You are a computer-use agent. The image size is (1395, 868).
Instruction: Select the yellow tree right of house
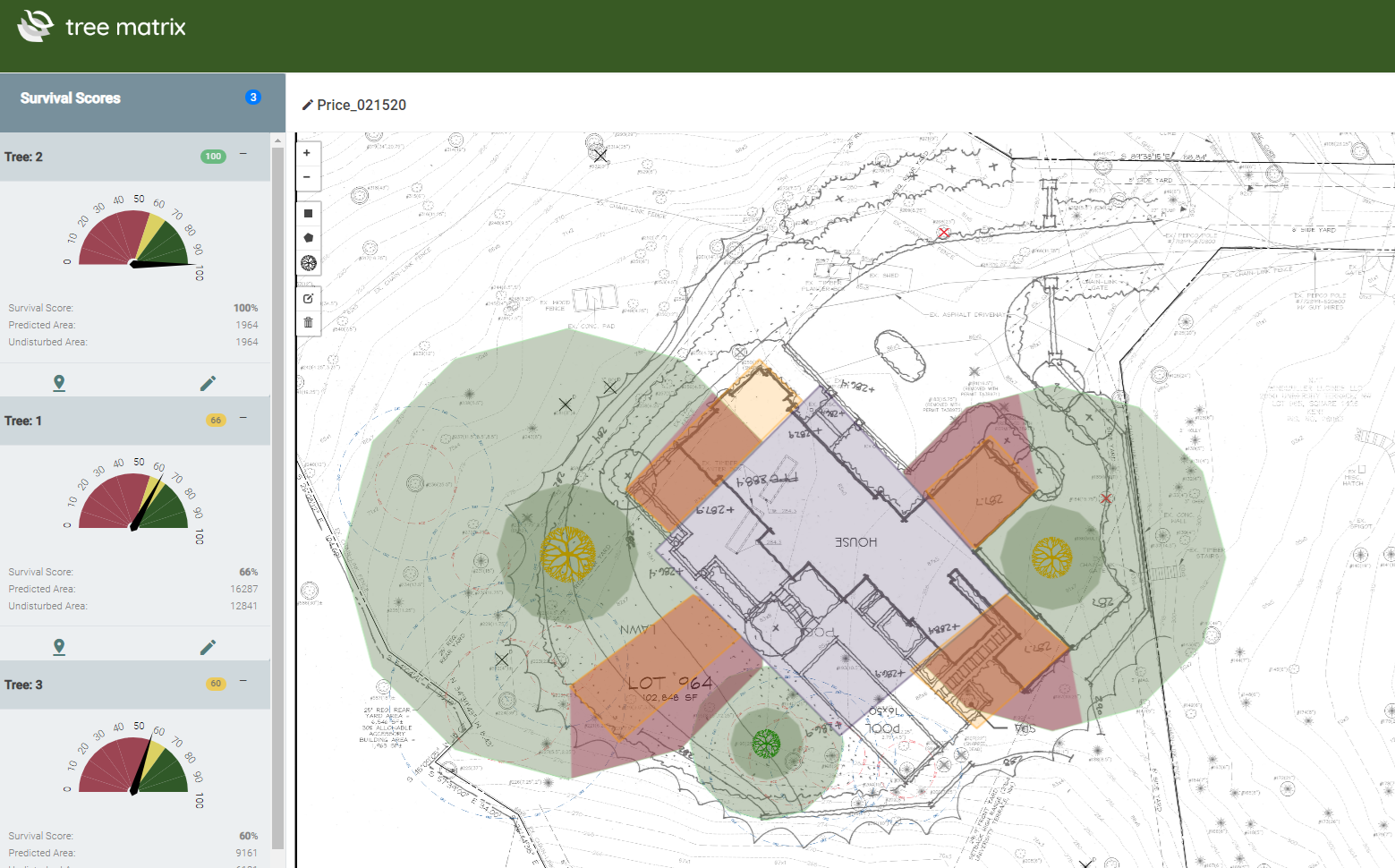click(x=1051, y=557)
